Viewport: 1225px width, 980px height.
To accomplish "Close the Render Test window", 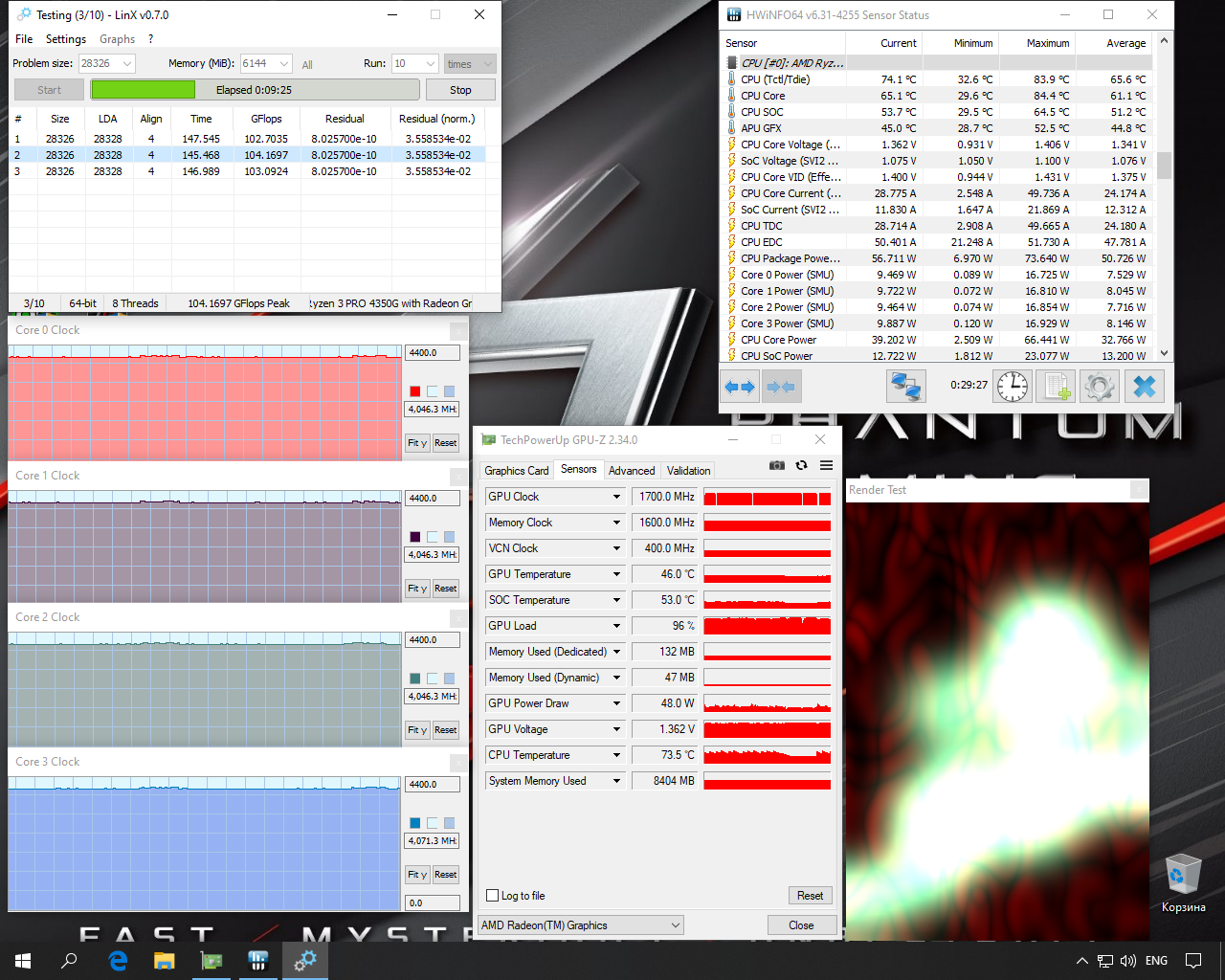I will [x=1139, y=490].
